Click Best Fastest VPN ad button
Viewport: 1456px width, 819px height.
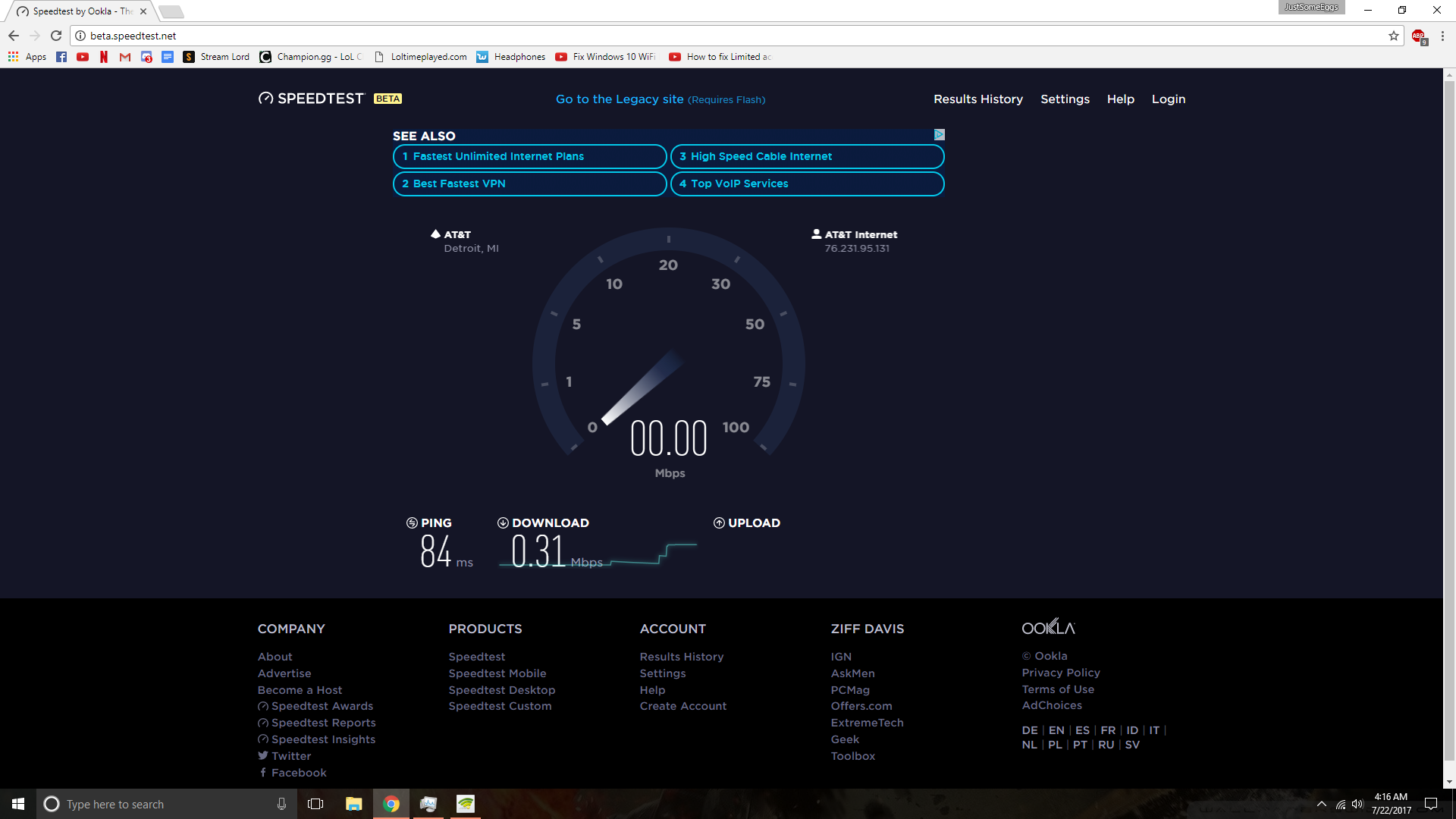[x=529, y=184]
